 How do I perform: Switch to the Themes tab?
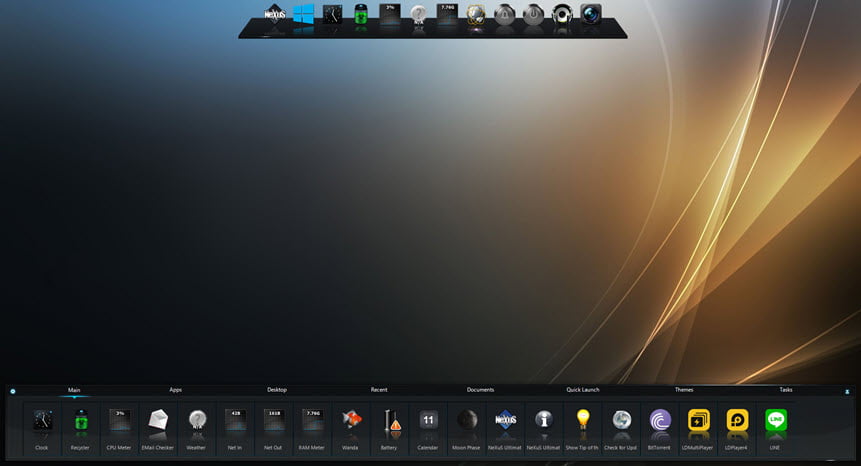tap(684, 390)
